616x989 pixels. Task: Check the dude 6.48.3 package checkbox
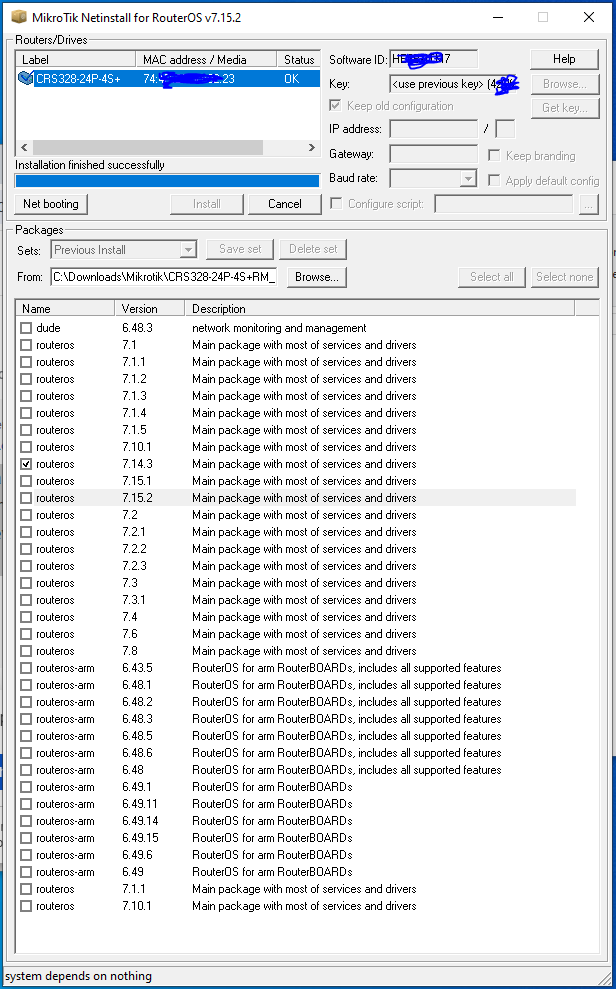click(25, 328)
